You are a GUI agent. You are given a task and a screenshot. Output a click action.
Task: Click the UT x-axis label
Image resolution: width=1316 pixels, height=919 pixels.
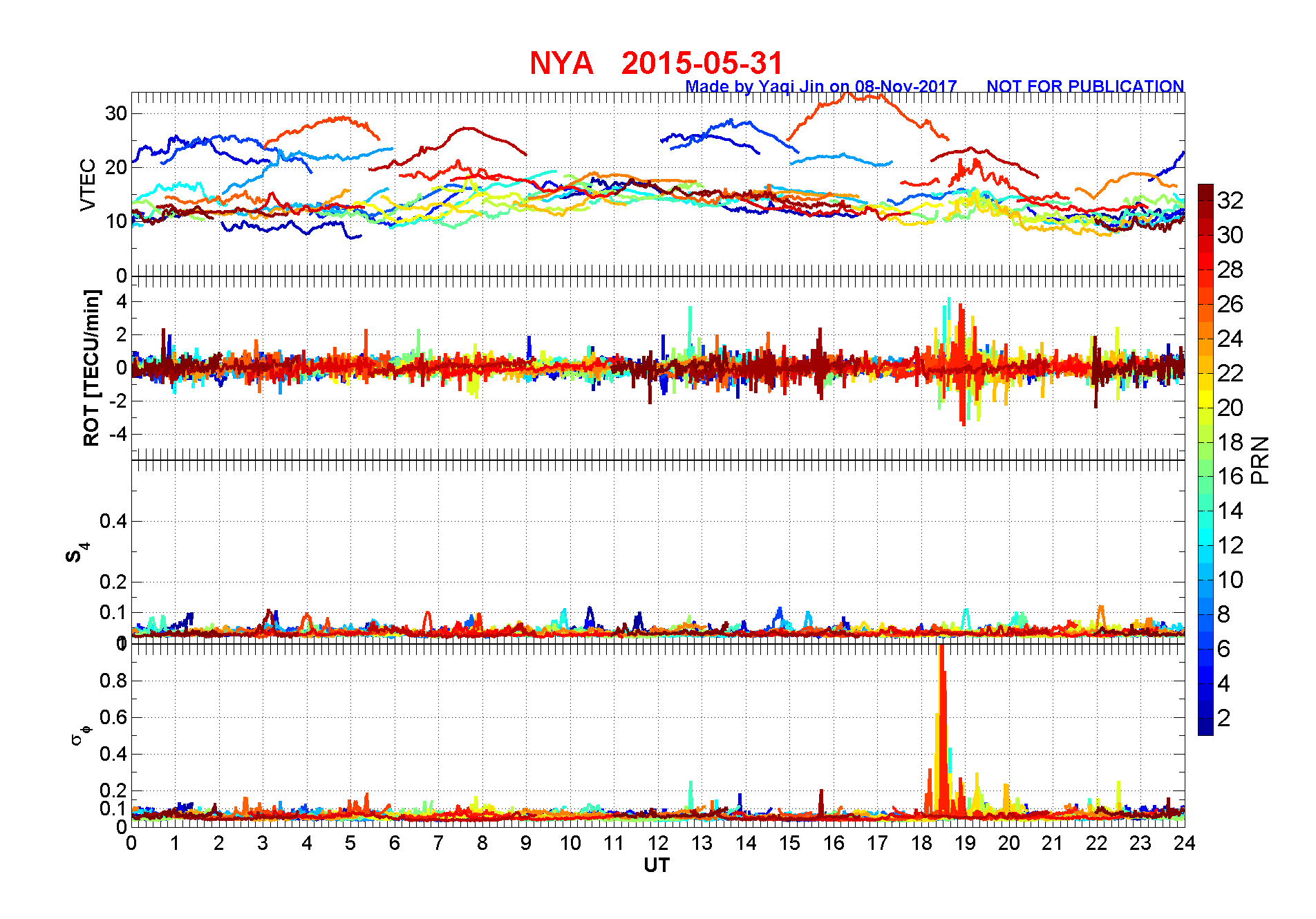(657, 865)
